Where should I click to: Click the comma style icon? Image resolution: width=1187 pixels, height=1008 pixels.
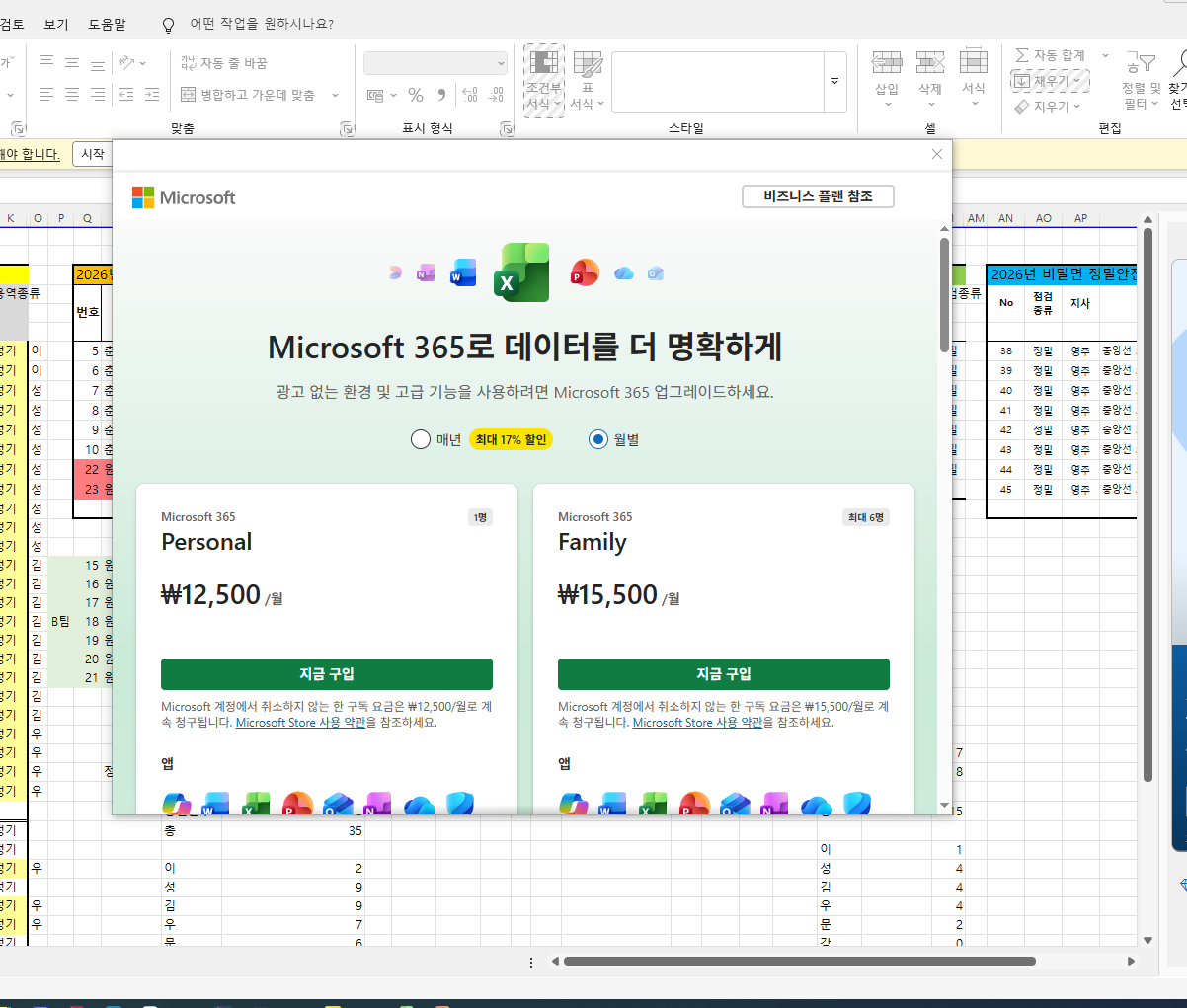pyautogui.click(x=441, y=95)
